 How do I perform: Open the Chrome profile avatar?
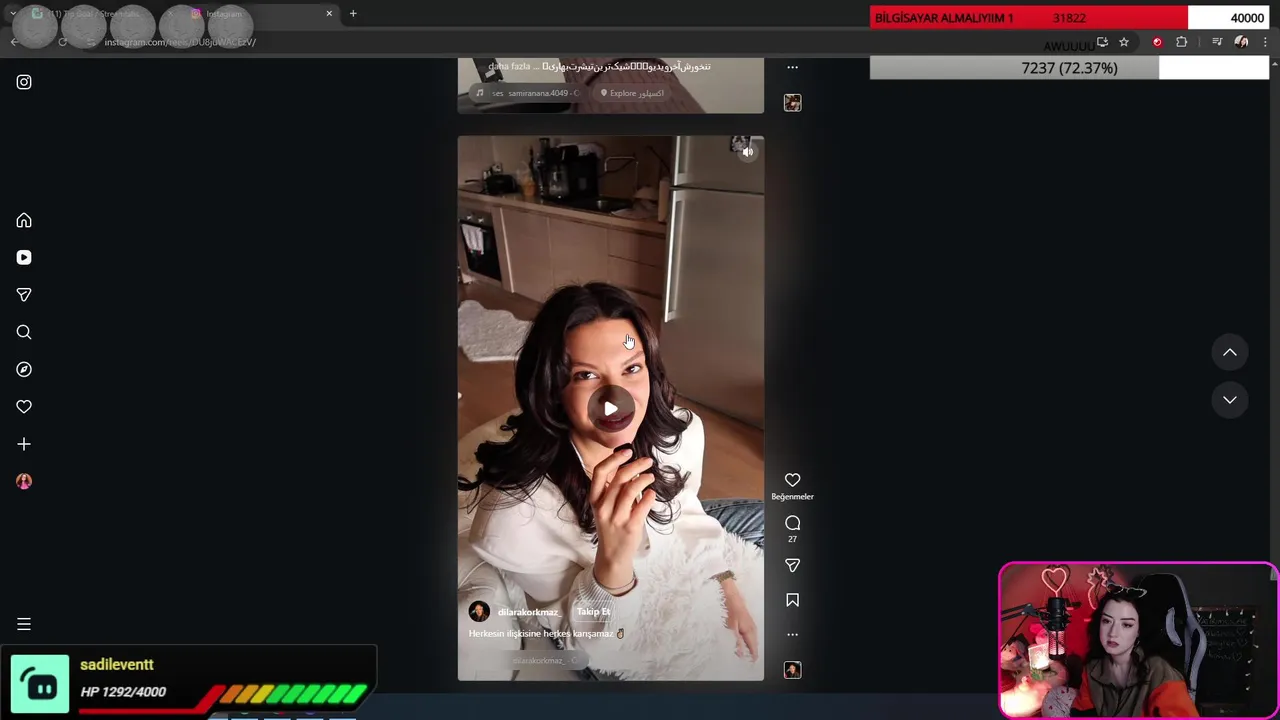click(x=1241, y=42)
